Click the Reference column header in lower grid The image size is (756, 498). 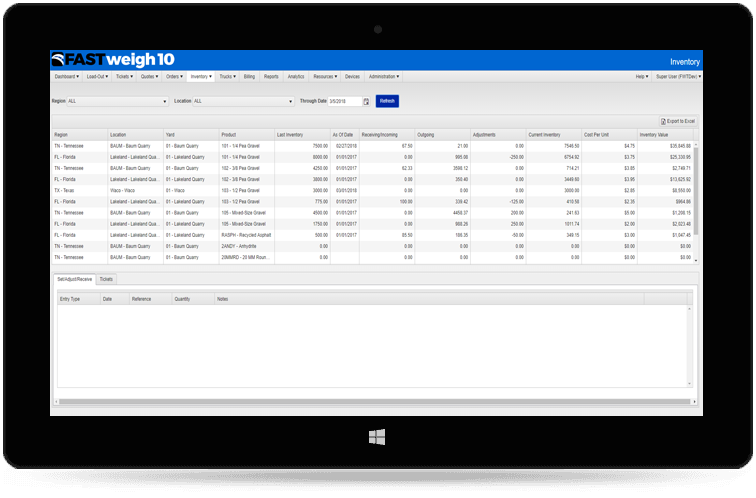click(x=150, y=299)
